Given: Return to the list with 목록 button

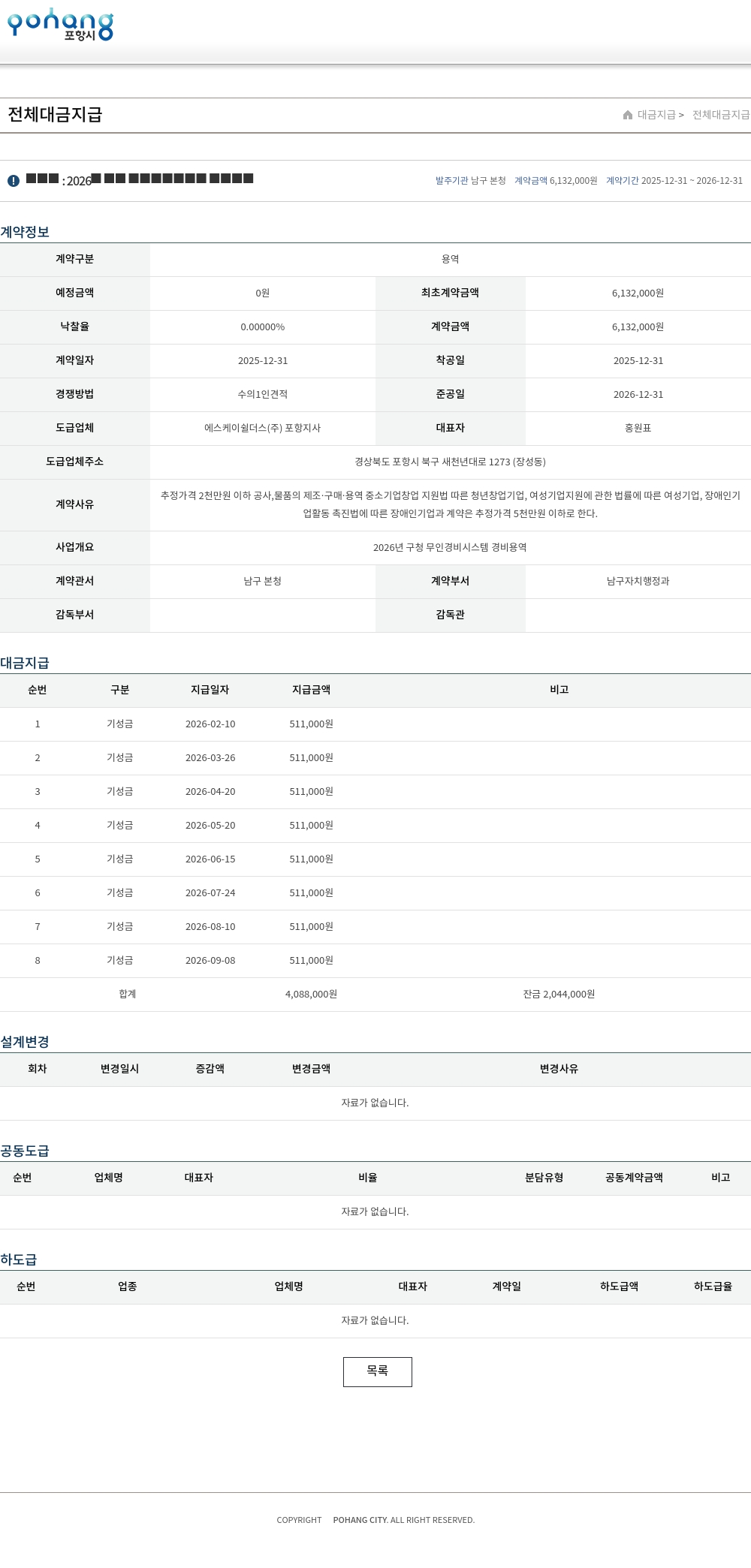Looking at the screenshot, I should pyautogui.click(x=378, y=1371).
